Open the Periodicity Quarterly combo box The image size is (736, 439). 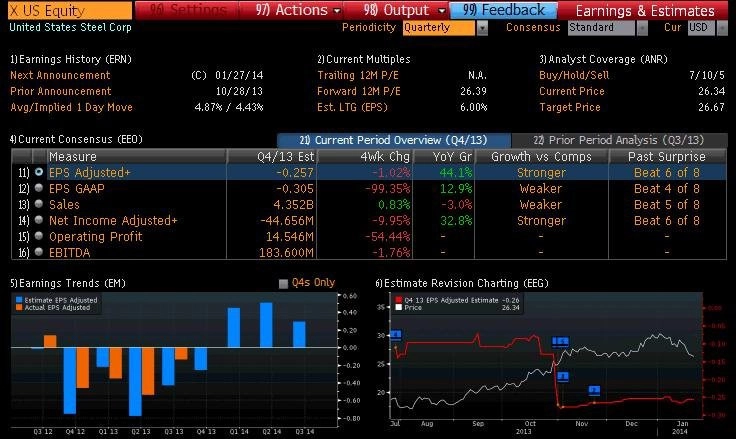point(439,28)
